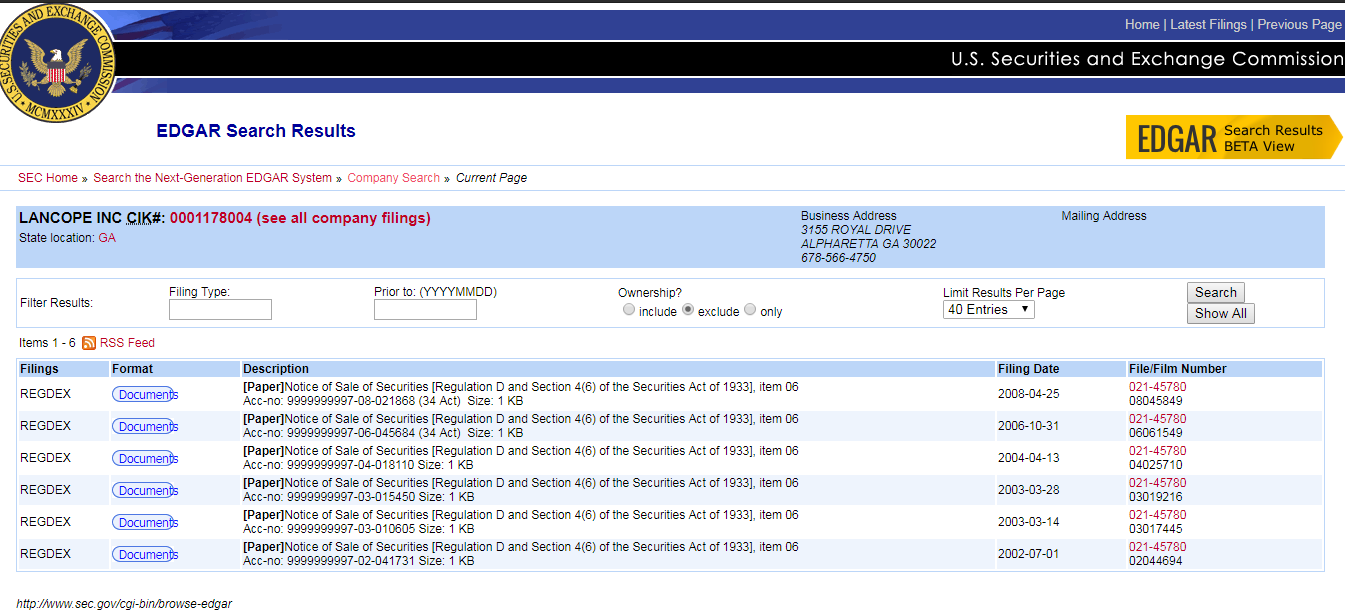
Task: Click the LANCOPE INC company name
Action: tap(70, 218)
